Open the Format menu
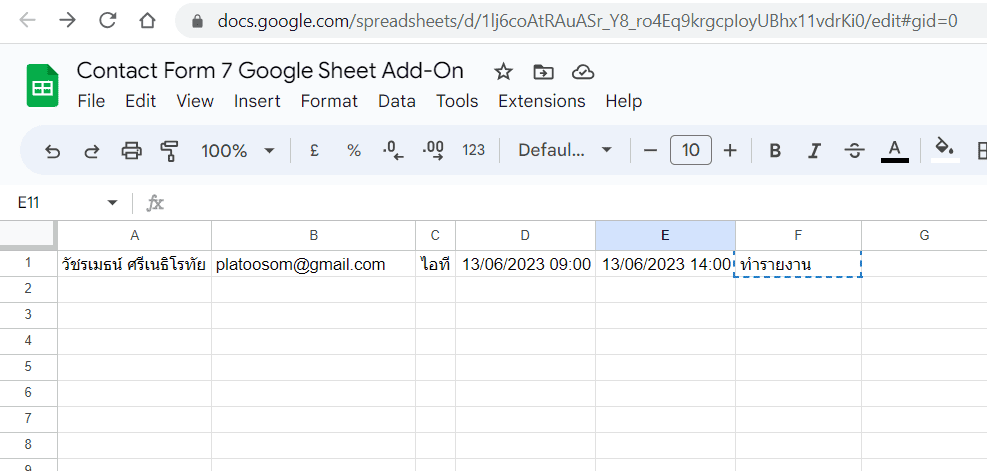 tap(329, 101)
